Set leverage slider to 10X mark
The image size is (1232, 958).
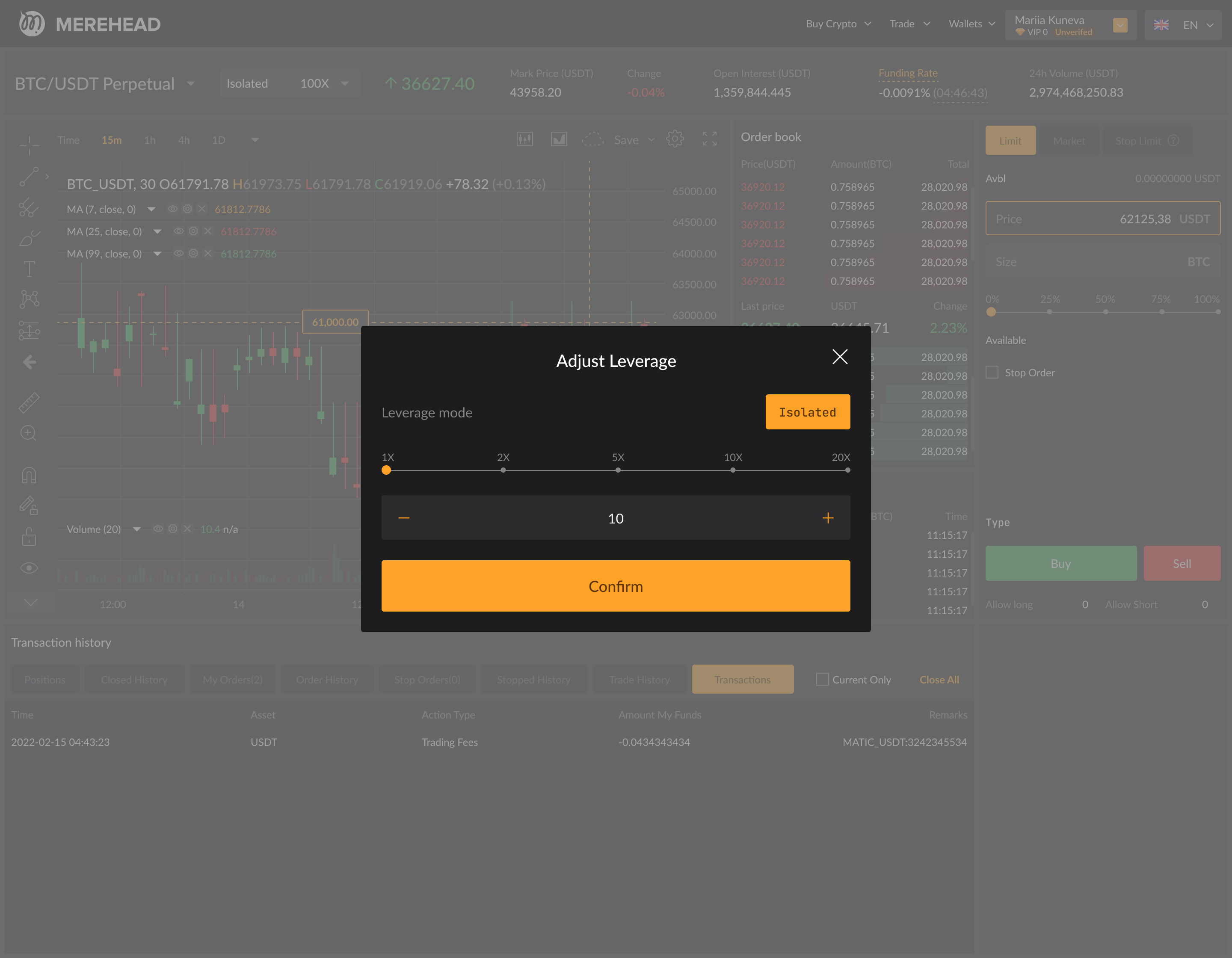pos(733,470)
